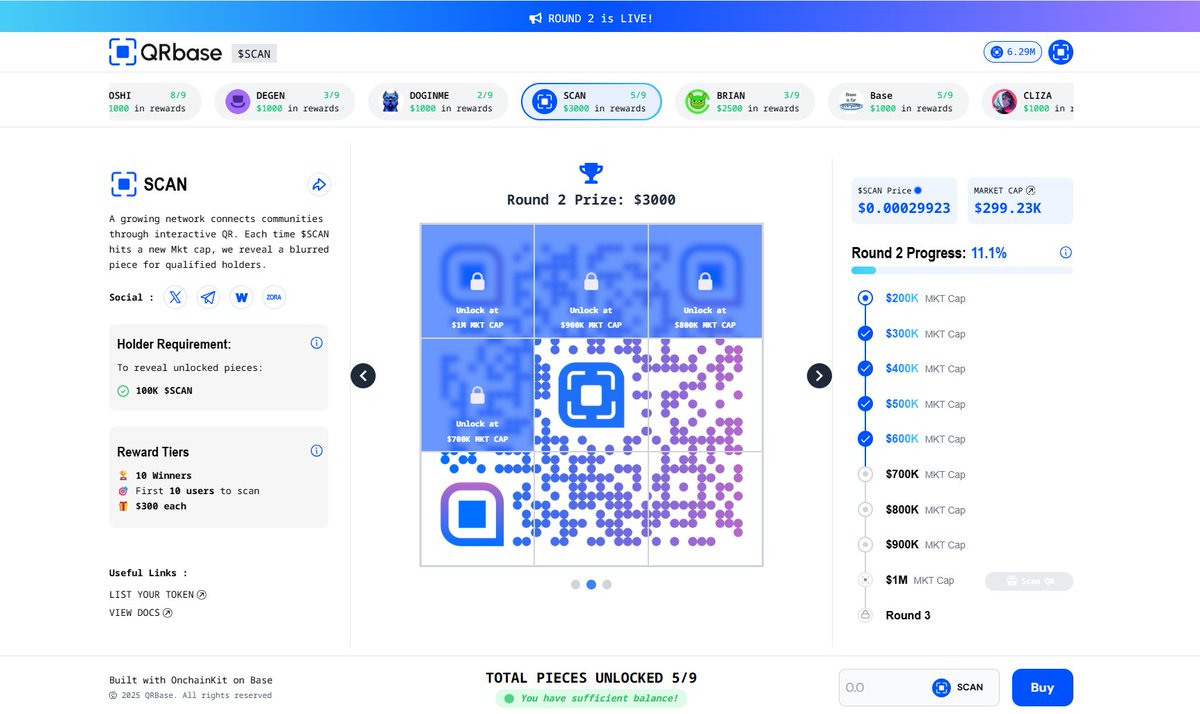Select the SCAN token tab
The width and height of the screenshot is (1200, 714).
click(591, 101)
